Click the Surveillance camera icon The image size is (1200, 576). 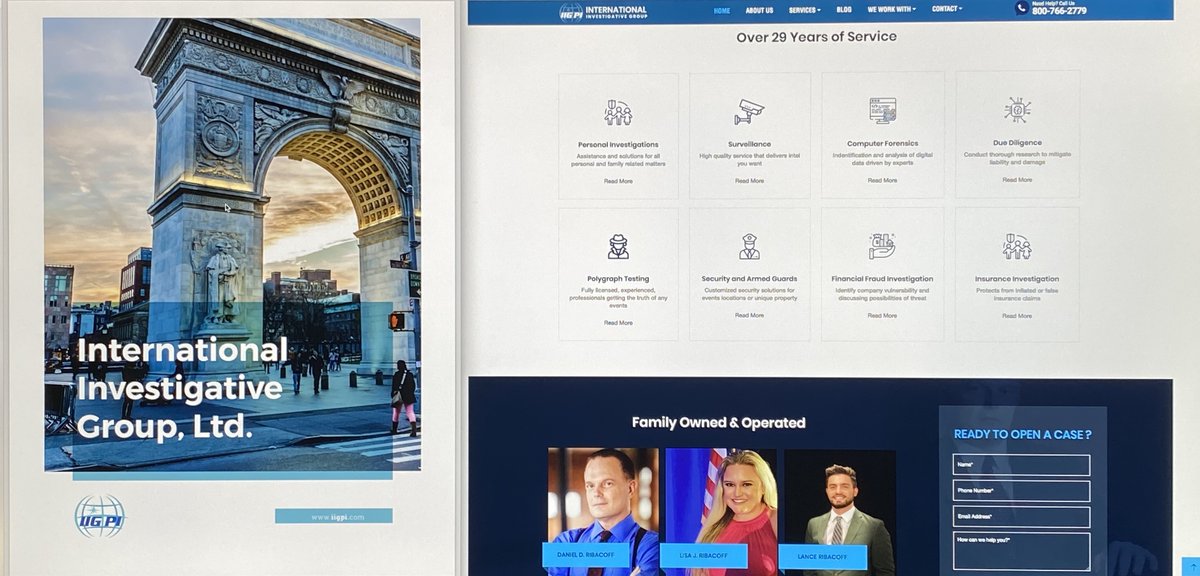[749, 112]
